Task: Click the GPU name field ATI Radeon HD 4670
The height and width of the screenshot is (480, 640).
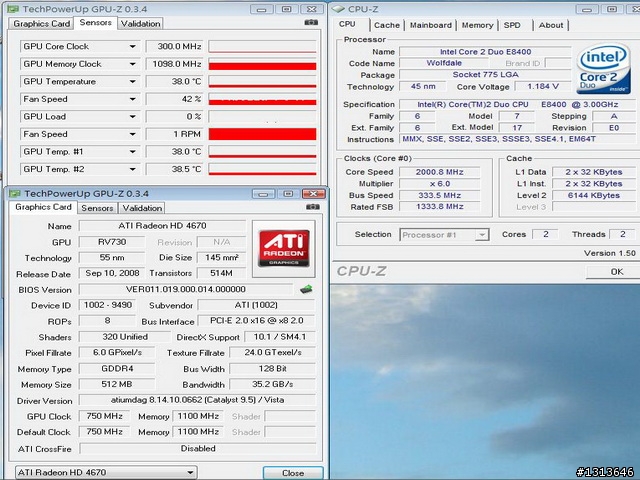Action: [x=162, y=226]
